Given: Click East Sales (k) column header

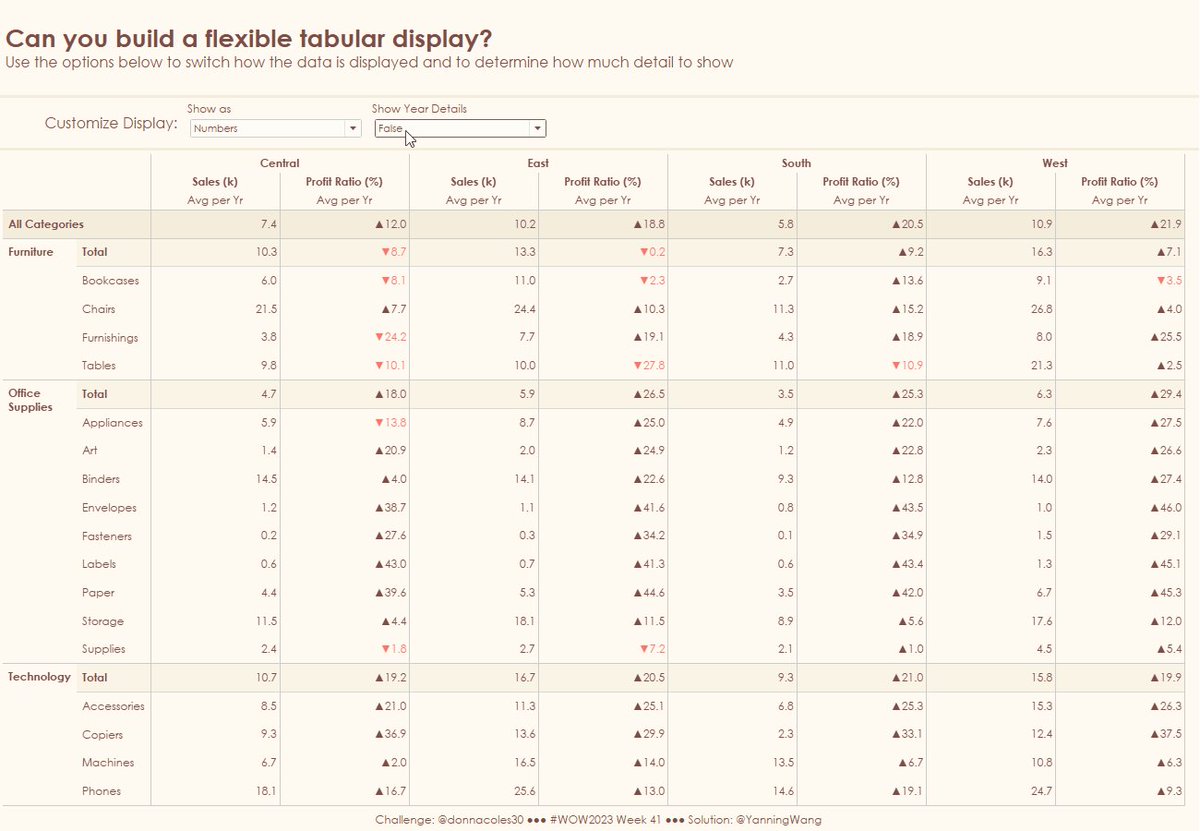Looking at the screenshot, I should [473, 182].
